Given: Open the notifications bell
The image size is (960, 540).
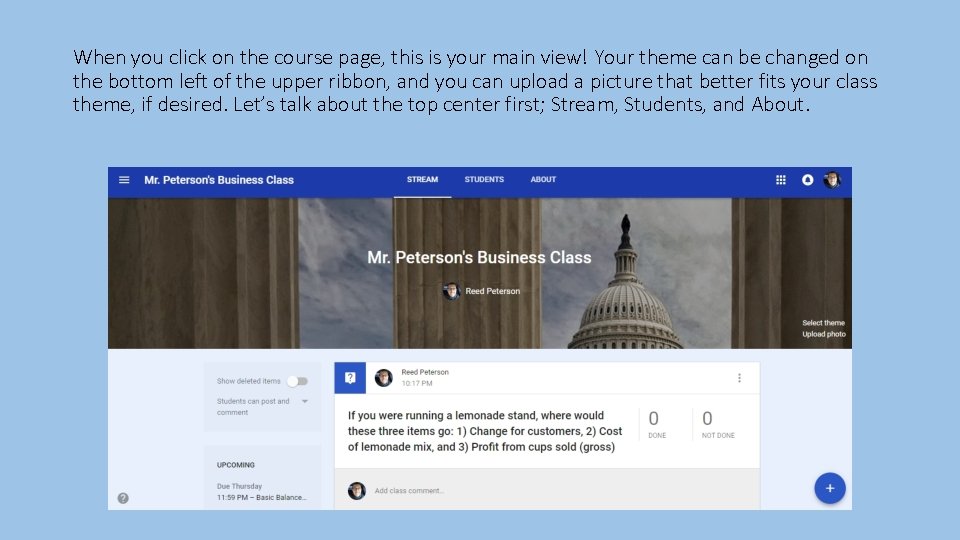Looking at the screenshot, I should (808, 180).
